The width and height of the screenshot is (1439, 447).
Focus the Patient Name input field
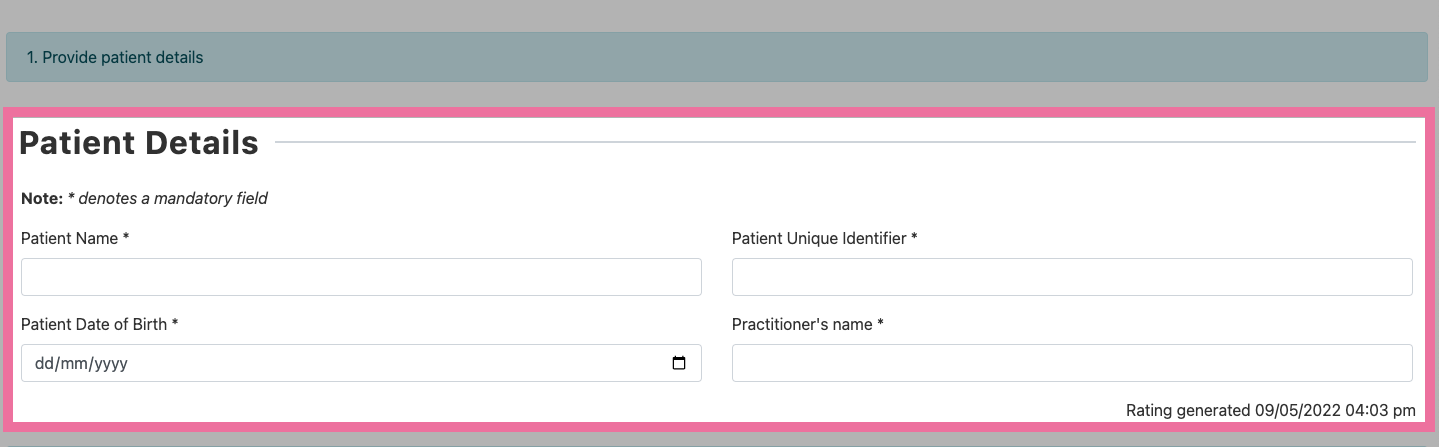point(361,277)
